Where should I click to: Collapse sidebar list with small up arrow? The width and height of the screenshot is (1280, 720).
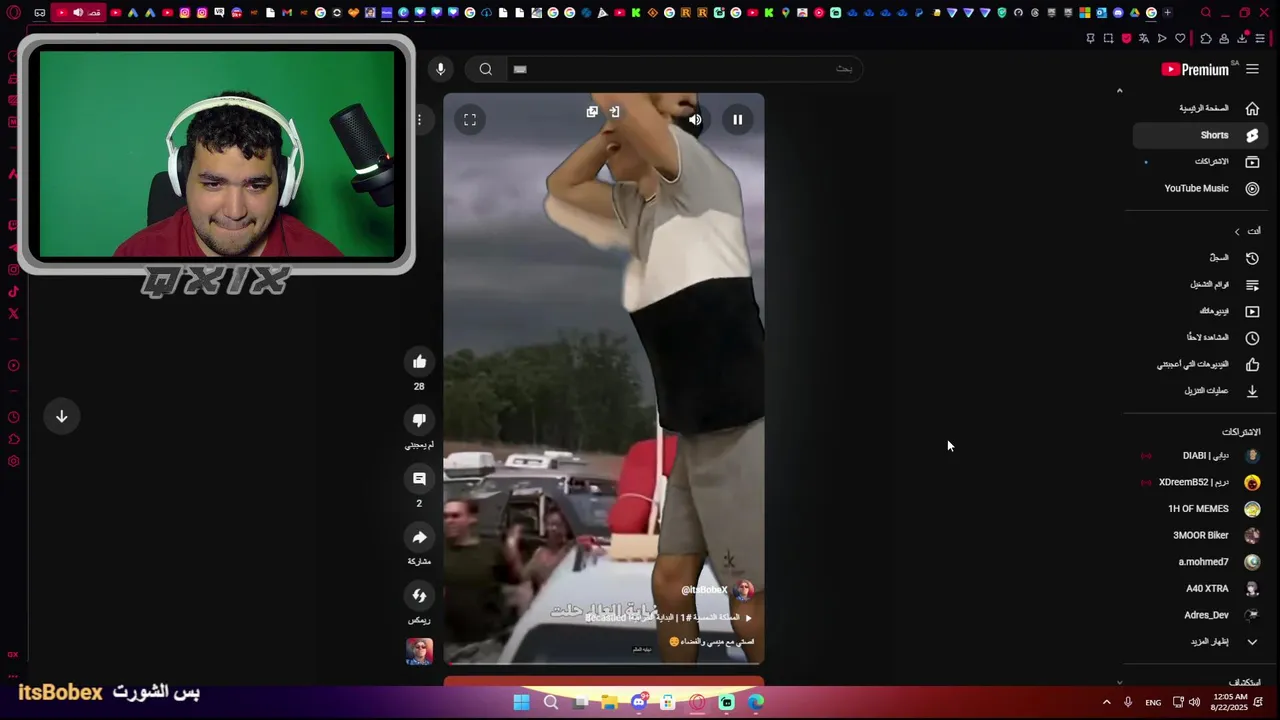click(1119, 91)
